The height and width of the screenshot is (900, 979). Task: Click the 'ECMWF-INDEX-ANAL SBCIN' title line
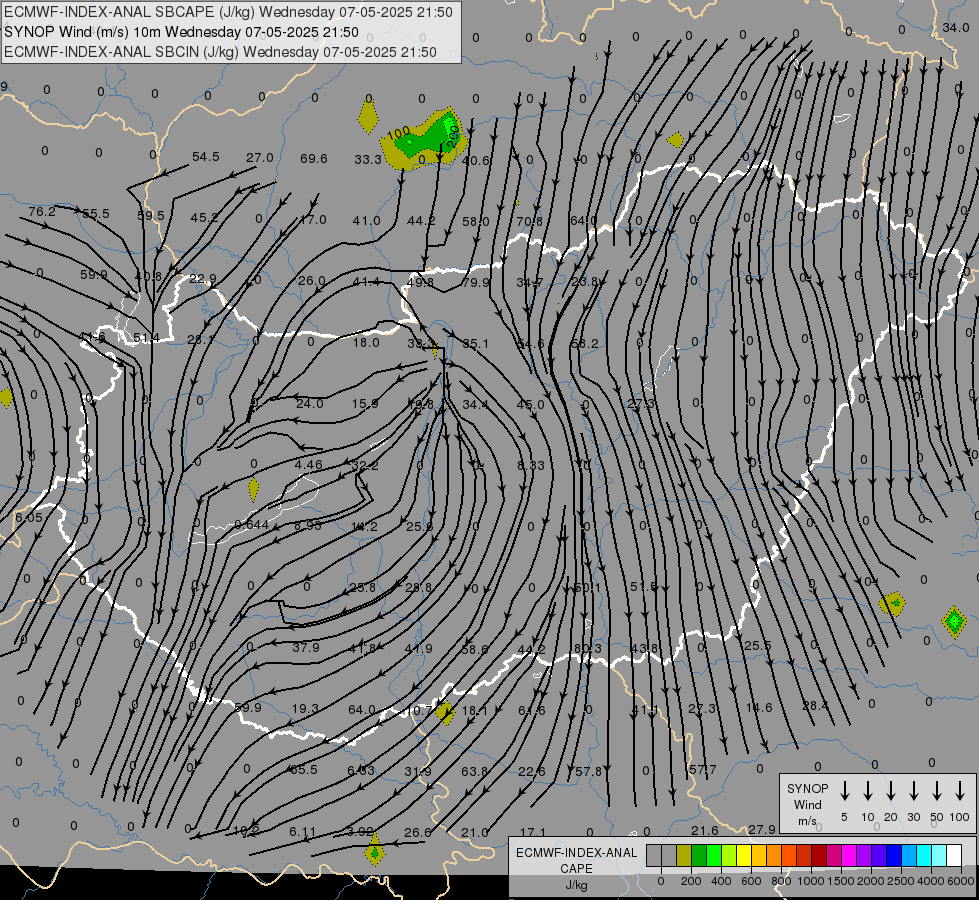tap(220, 52)
